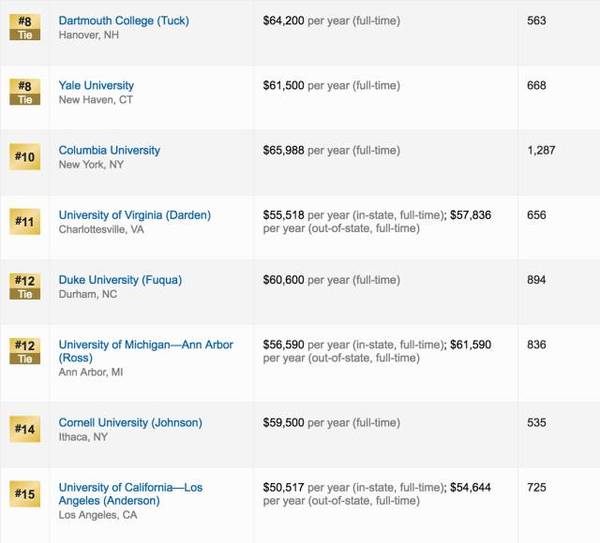Open University of Michigan—Ann Arbor (Ross) link
This screenshot has width=600, height=543.
click(145, 345)
